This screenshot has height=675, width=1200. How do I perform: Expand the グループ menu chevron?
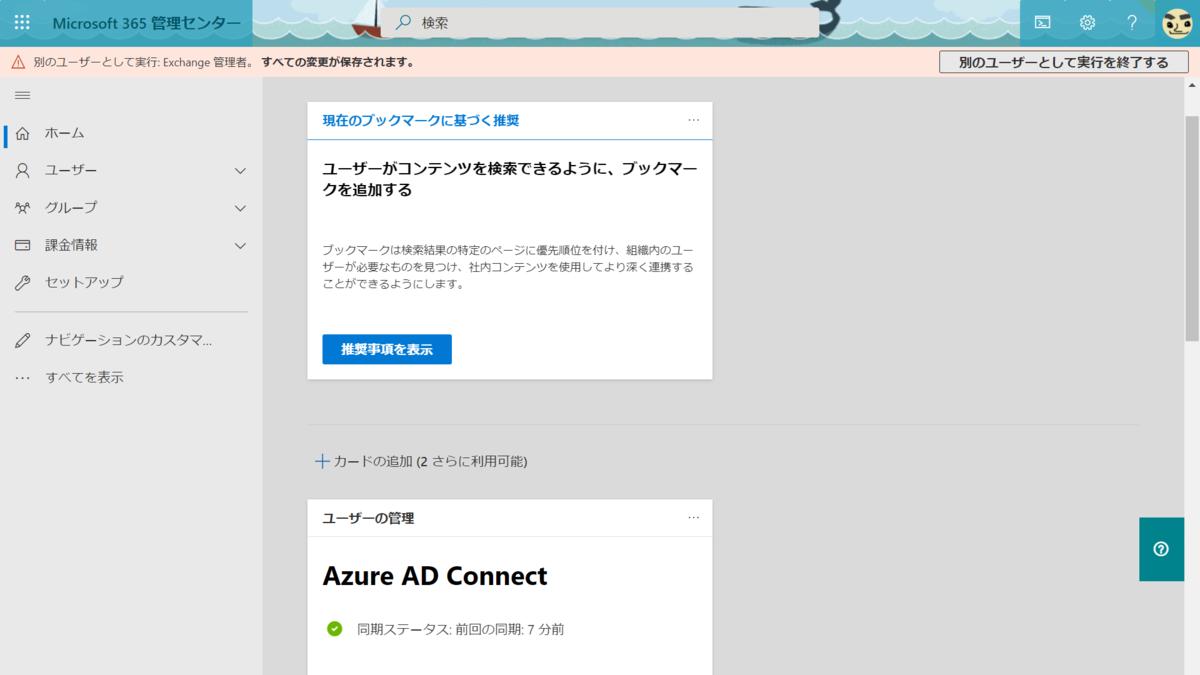coord(240,208)
